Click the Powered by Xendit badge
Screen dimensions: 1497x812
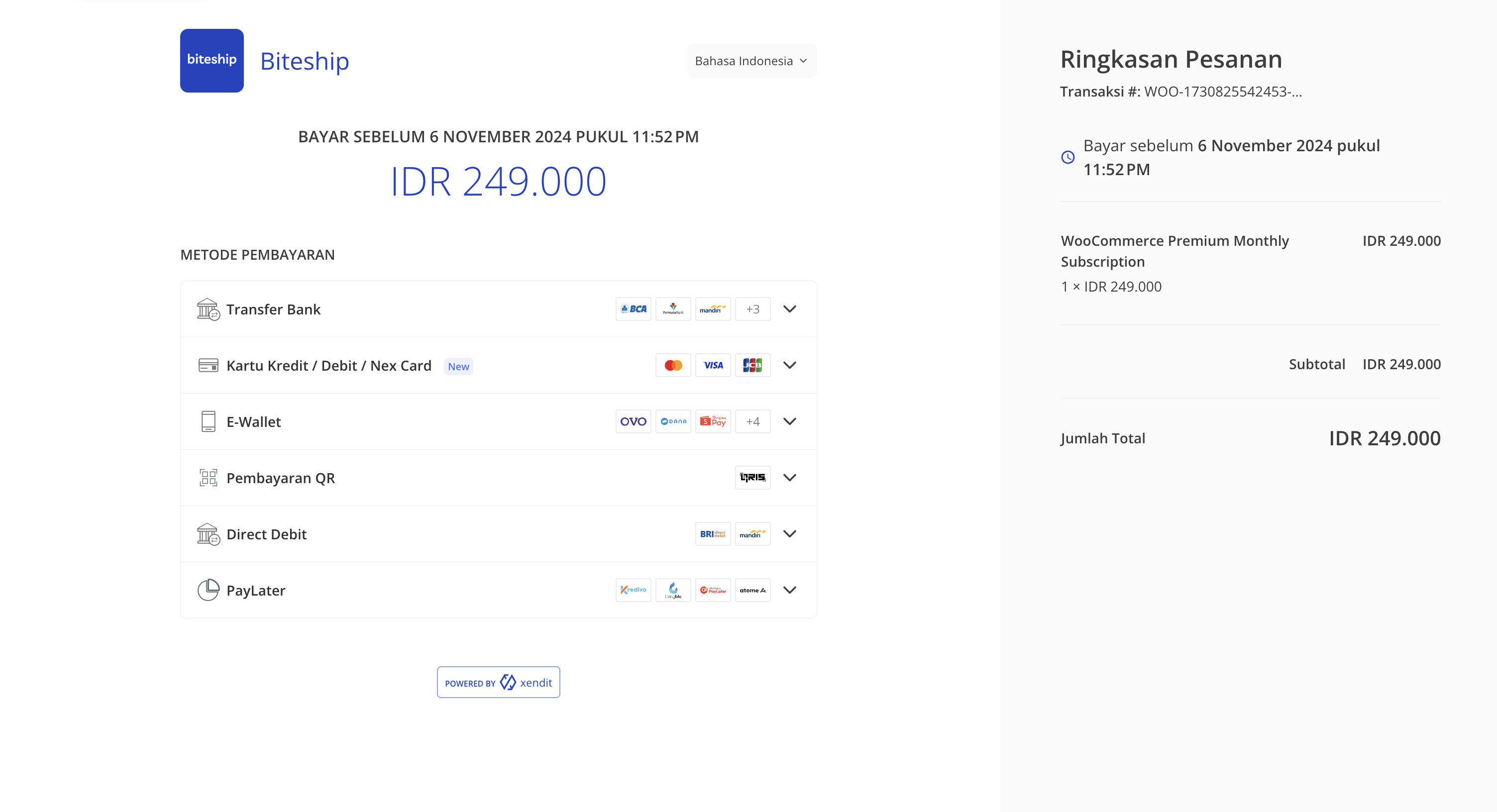click(x=498, y=683)
